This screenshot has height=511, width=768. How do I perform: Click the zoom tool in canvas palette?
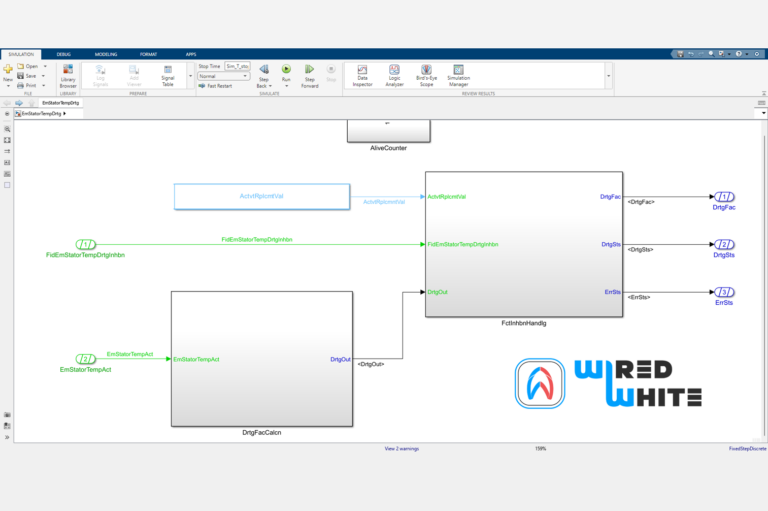click(7, 129)
